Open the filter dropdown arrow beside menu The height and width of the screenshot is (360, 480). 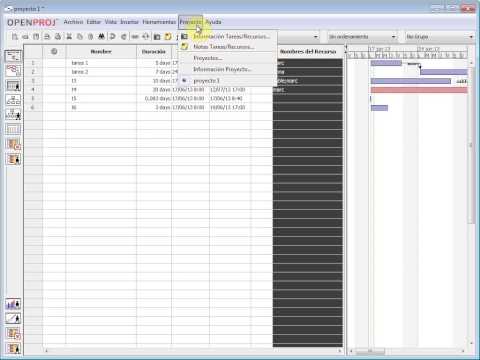(315, 37)
